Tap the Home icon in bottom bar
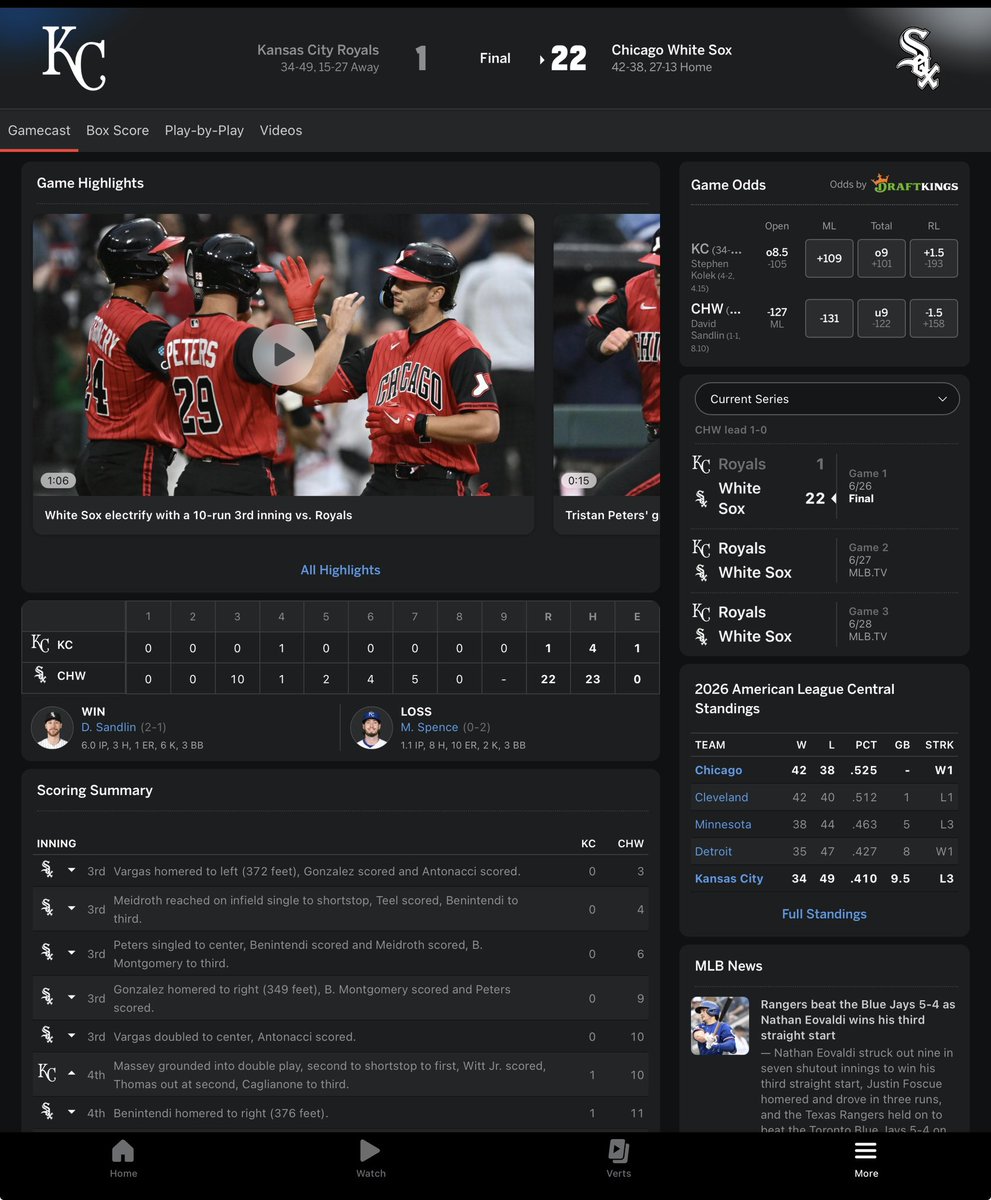991x1200 pixels. [123, 1150]
